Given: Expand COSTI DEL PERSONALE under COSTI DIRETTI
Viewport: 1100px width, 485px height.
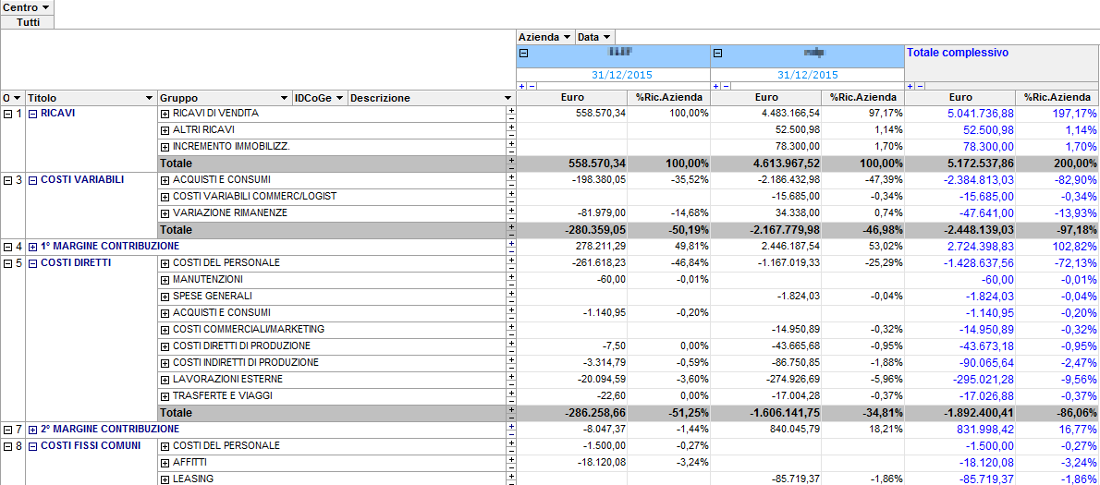Looking at the screenshot, I should pyautogui.click(x=166, y=264).
